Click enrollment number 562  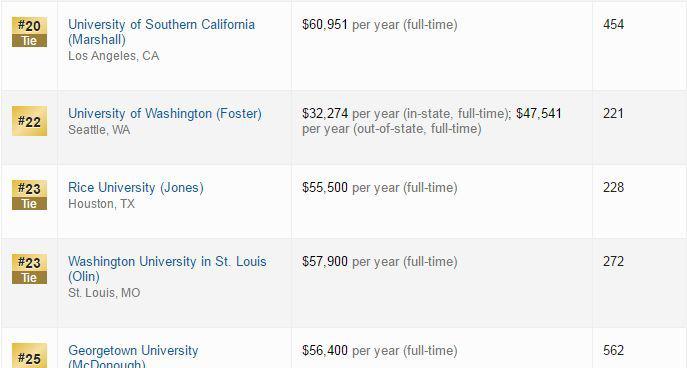click(613, 350)
